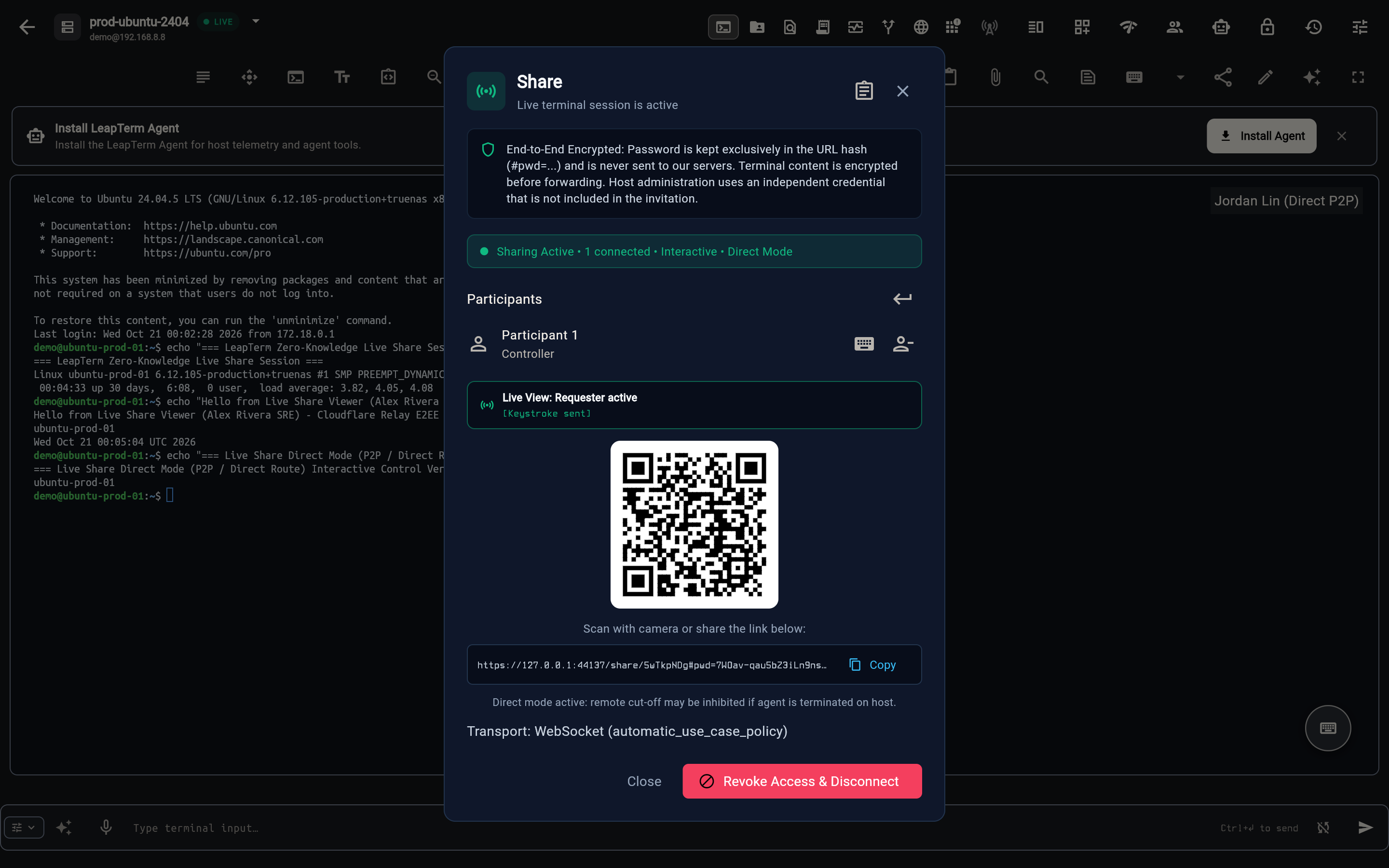Click the code snippet clipboard icon
Image resolution: width=1389 pixels, height=868 pixels.
point(389,77)
